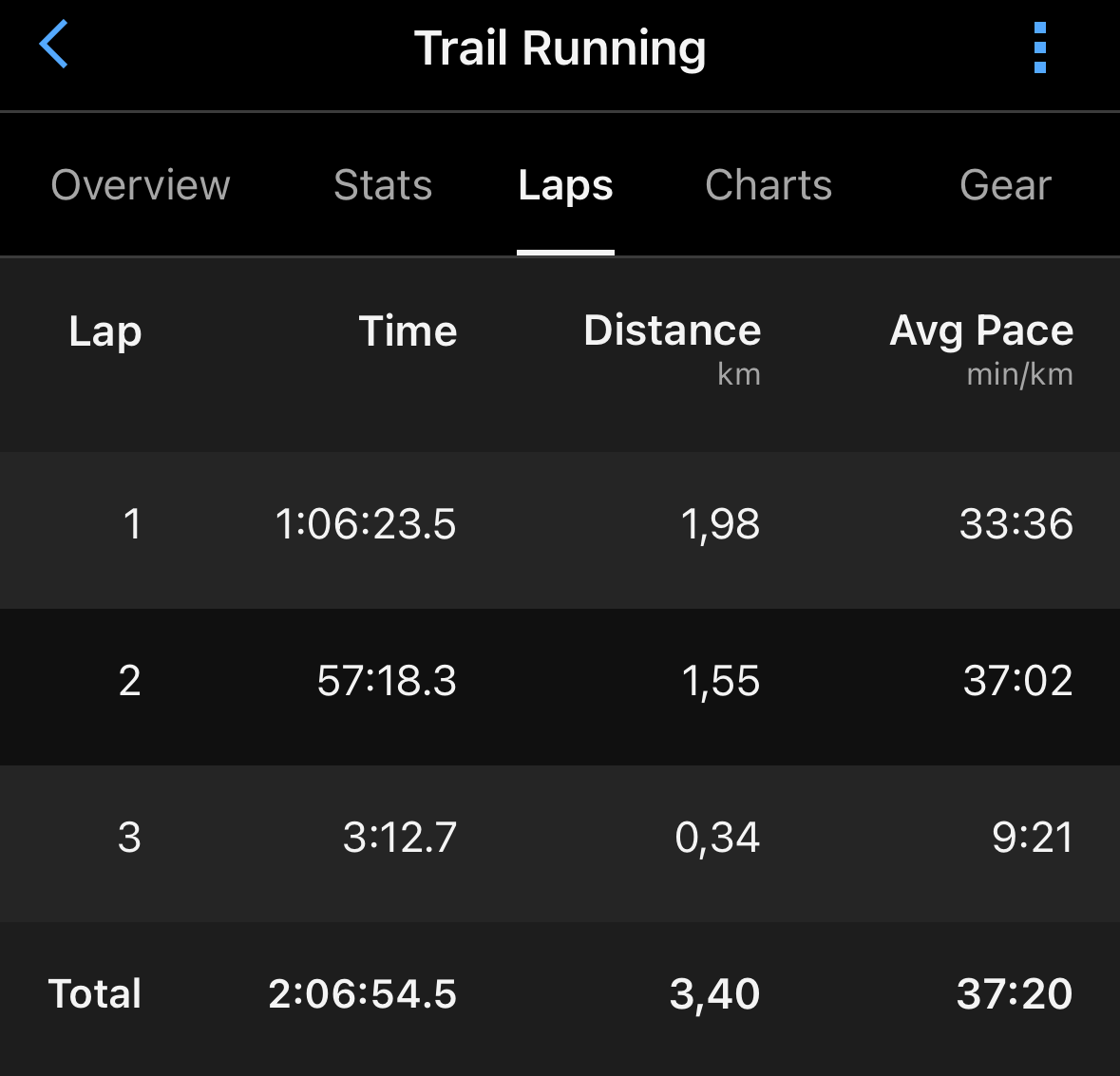1120x1076 pixels.
Task: Tap total time 2:06:54.5
Action: 362,994
